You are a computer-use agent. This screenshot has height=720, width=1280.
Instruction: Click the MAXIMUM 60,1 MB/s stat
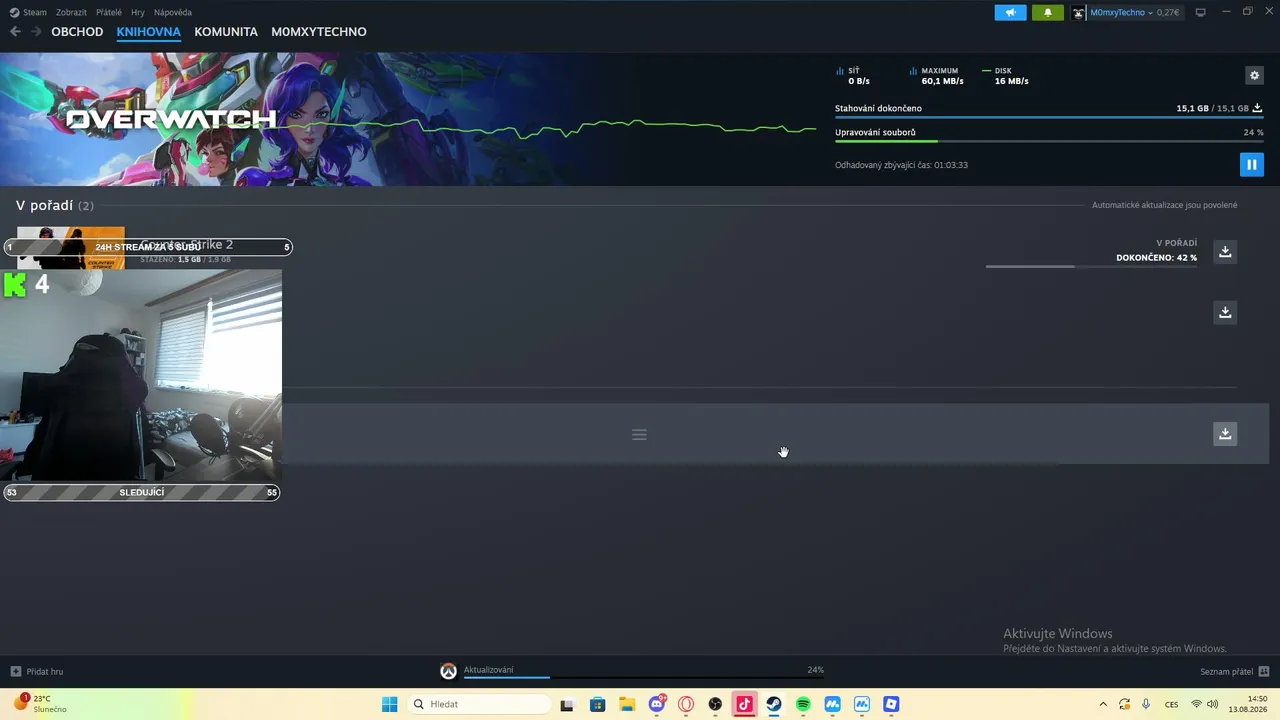point(937,76)
